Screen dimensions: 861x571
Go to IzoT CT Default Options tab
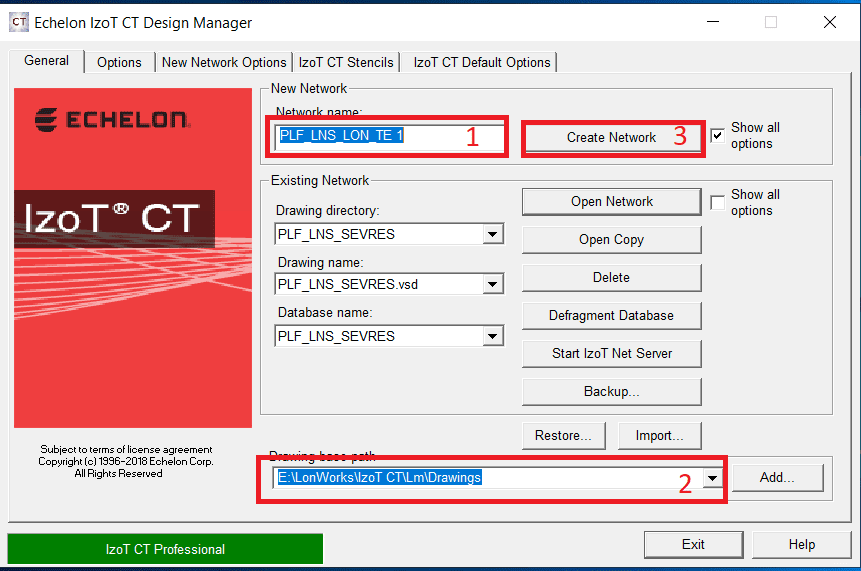482,62
